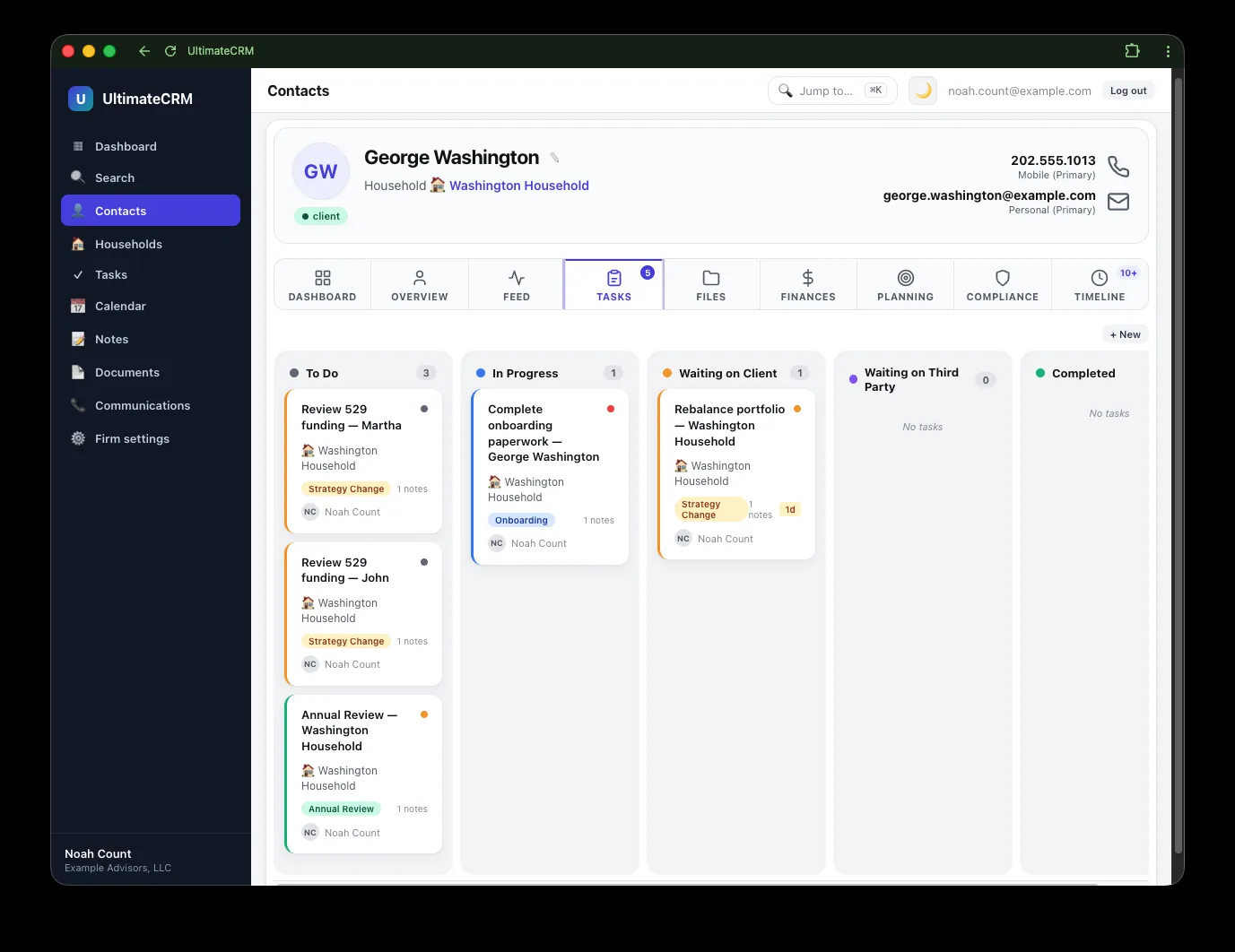Switch to the Files tab
The width and height of the screenshot is (1235, 952).
tap(711, 285)
